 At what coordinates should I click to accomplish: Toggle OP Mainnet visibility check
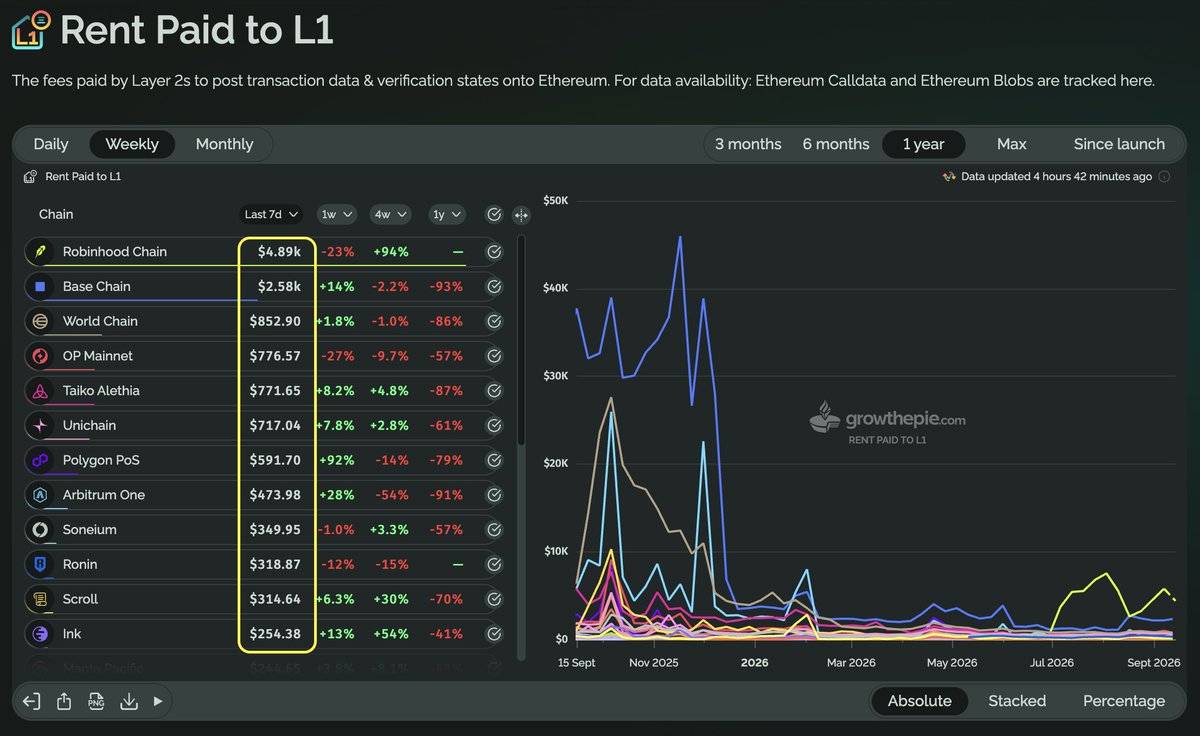point(494,356)
